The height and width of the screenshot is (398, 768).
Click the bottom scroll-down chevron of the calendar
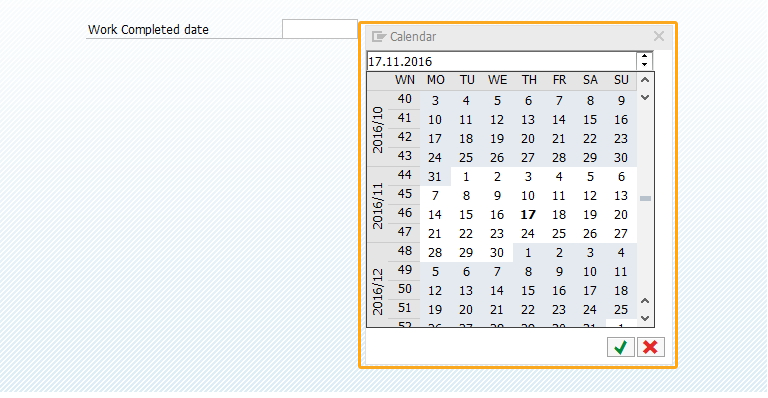(645, 318)
